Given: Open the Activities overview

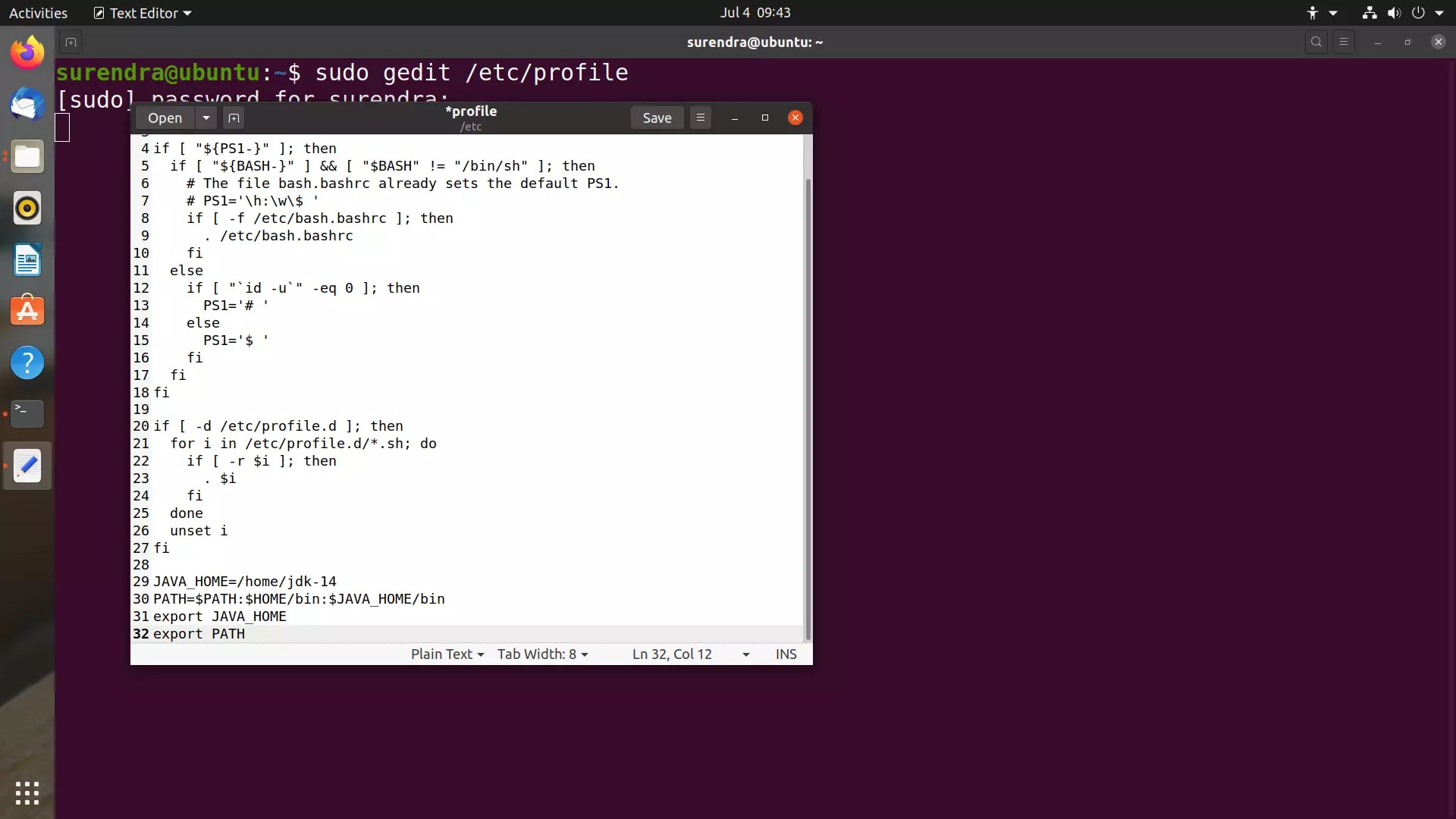Looking at the screenshot, I should (38, 12).
